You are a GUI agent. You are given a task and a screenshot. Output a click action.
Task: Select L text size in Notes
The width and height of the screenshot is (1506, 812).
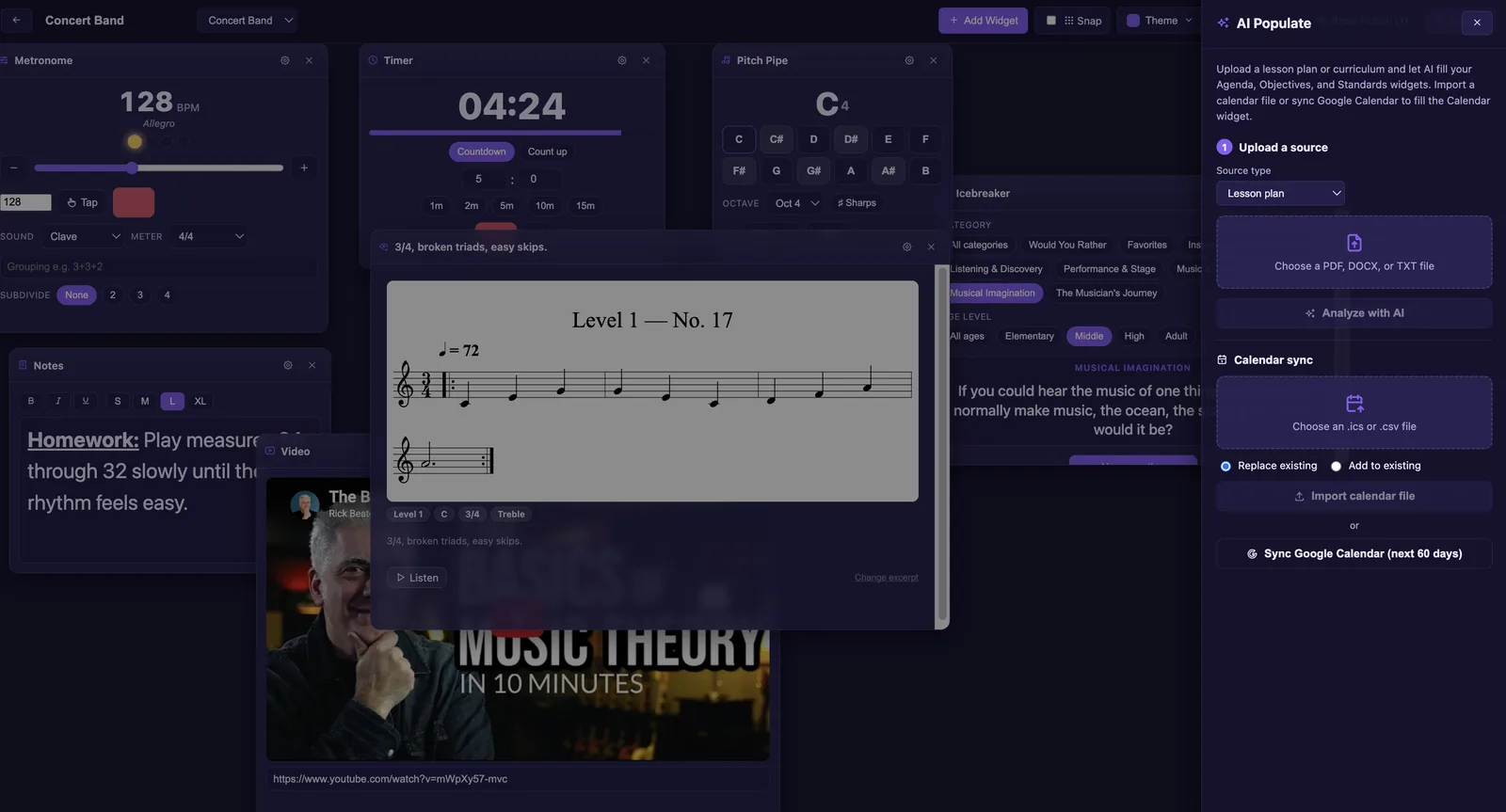(172, 401)
